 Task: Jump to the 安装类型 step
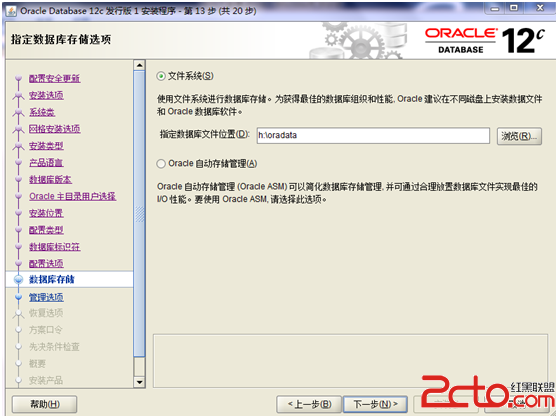[x=46, y=146]
